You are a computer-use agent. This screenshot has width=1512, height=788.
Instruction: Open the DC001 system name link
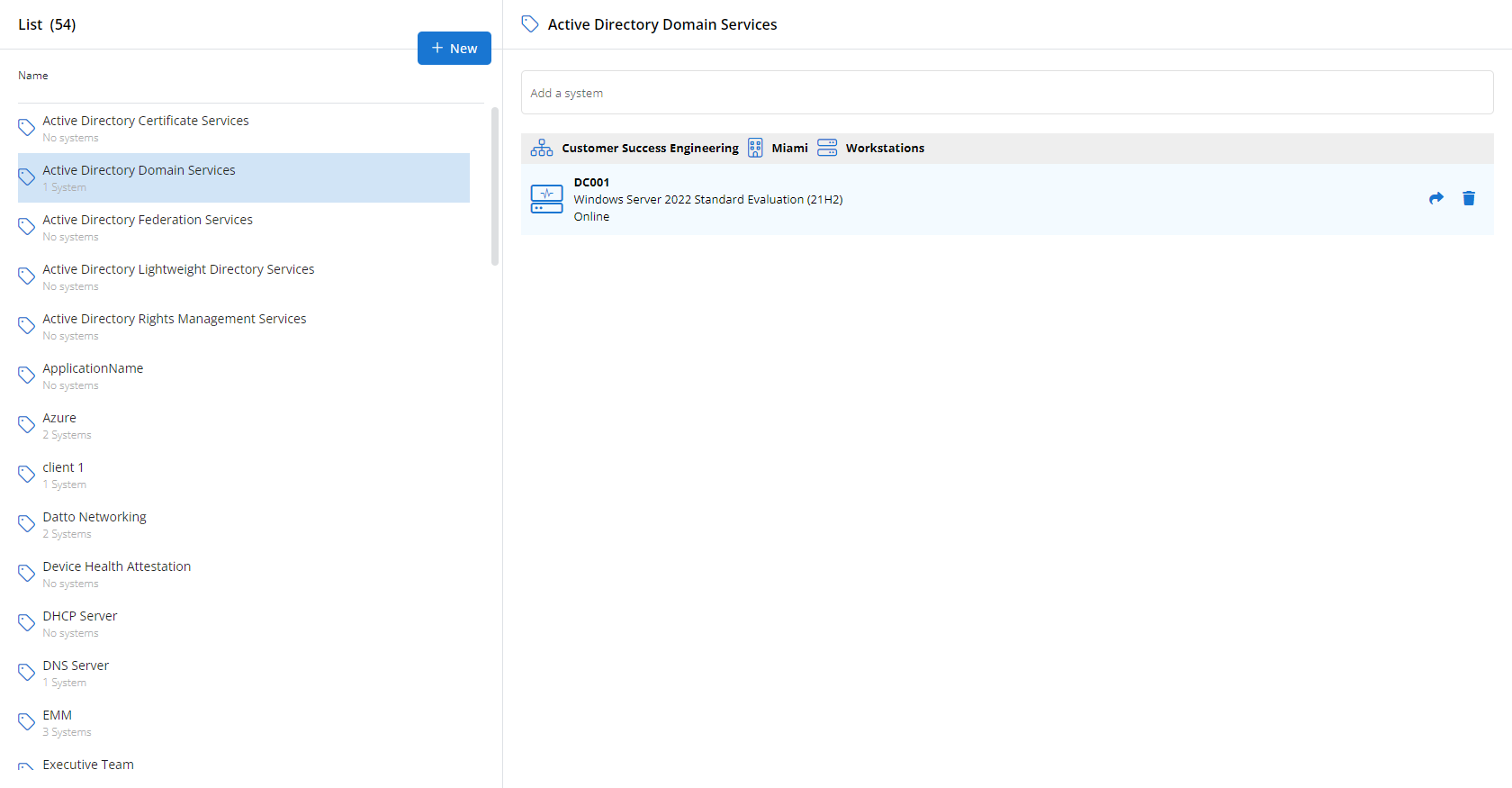tap(591, 182)
